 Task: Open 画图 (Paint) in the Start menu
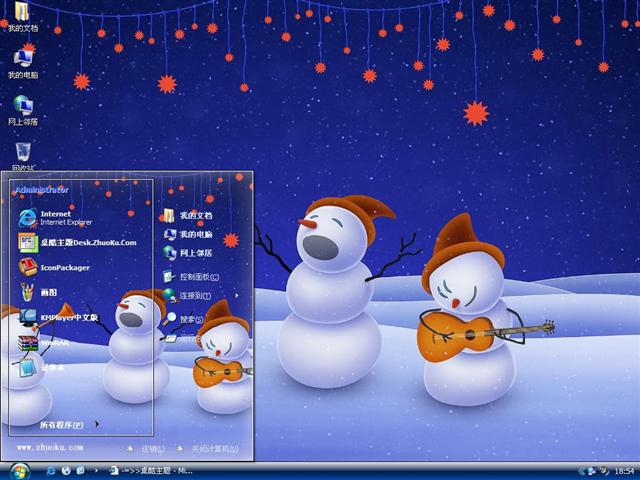tap(38, 292)
